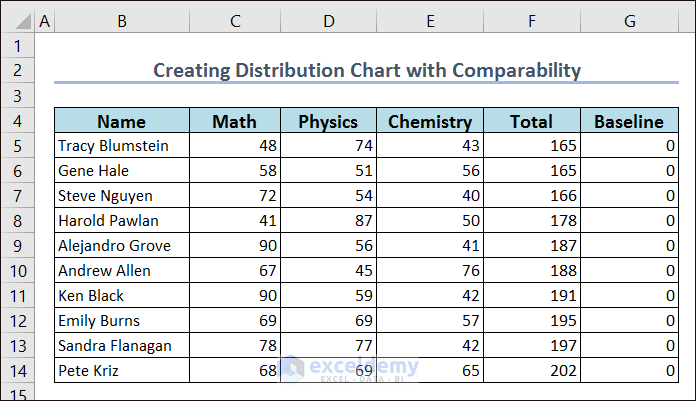Screen dimensions: 696x401
Task: Select Andrew Allen's Chemistry score 76
Action: [429, 271]
